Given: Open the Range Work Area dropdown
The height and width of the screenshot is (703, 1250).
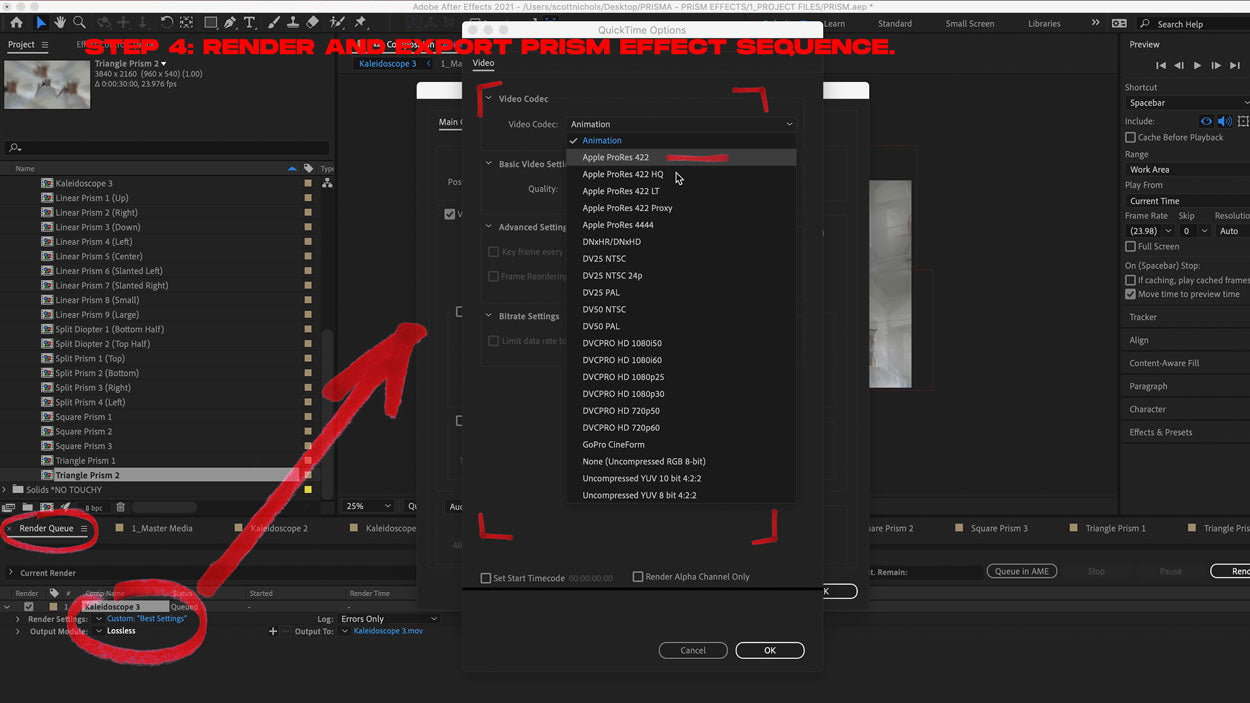Looking at the screenshot, I should coord(1187,169).
